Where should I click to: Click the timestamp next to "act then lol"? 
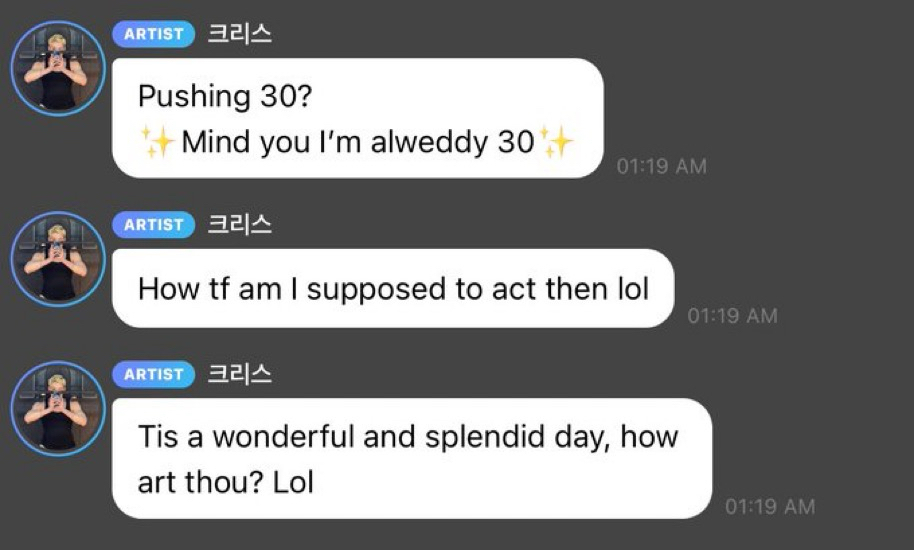click(x=732, y=316)
